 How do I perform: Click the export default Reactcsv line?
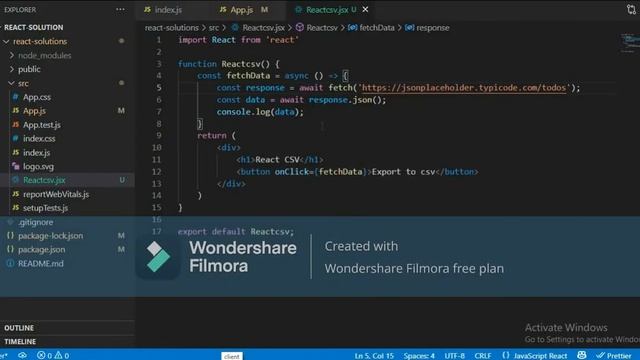point(236,231)
